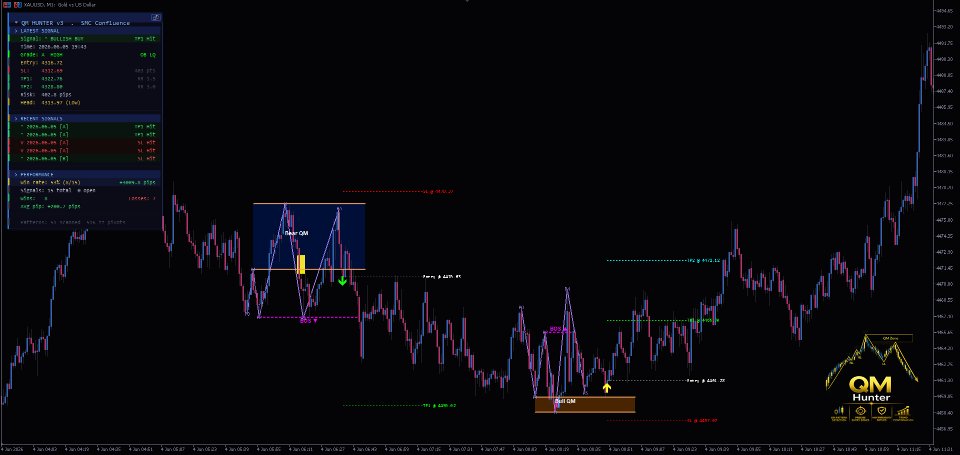Select the cyan TP2 line label of buy setup
This screenshot has height=455, width=960.
pyautogui.click(x=703, y=260)
